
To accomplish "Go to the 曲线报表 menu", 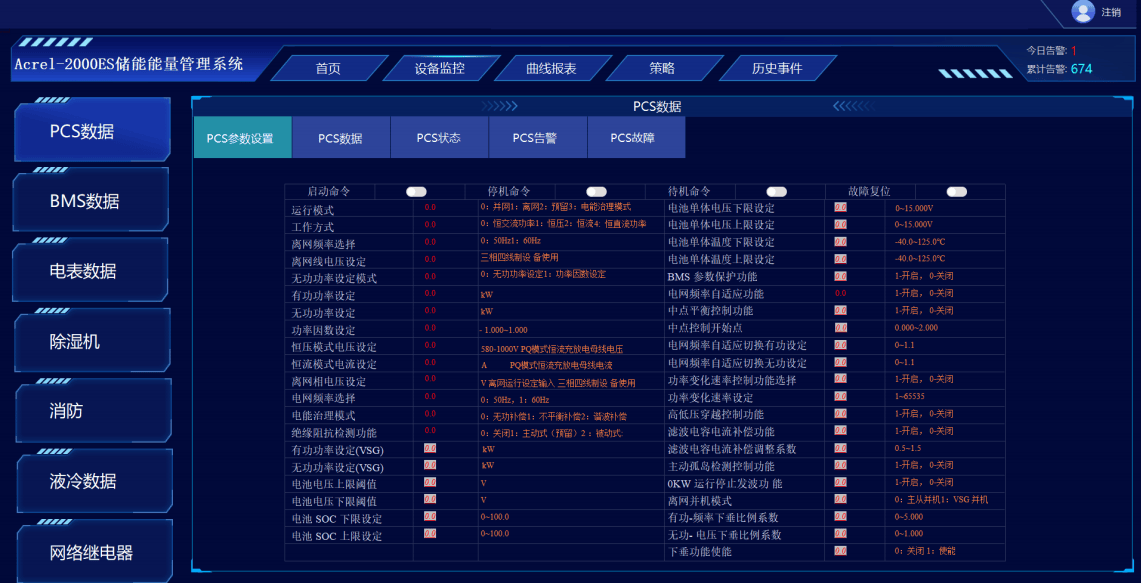I will pyautogui.click(x=551, y=68).
